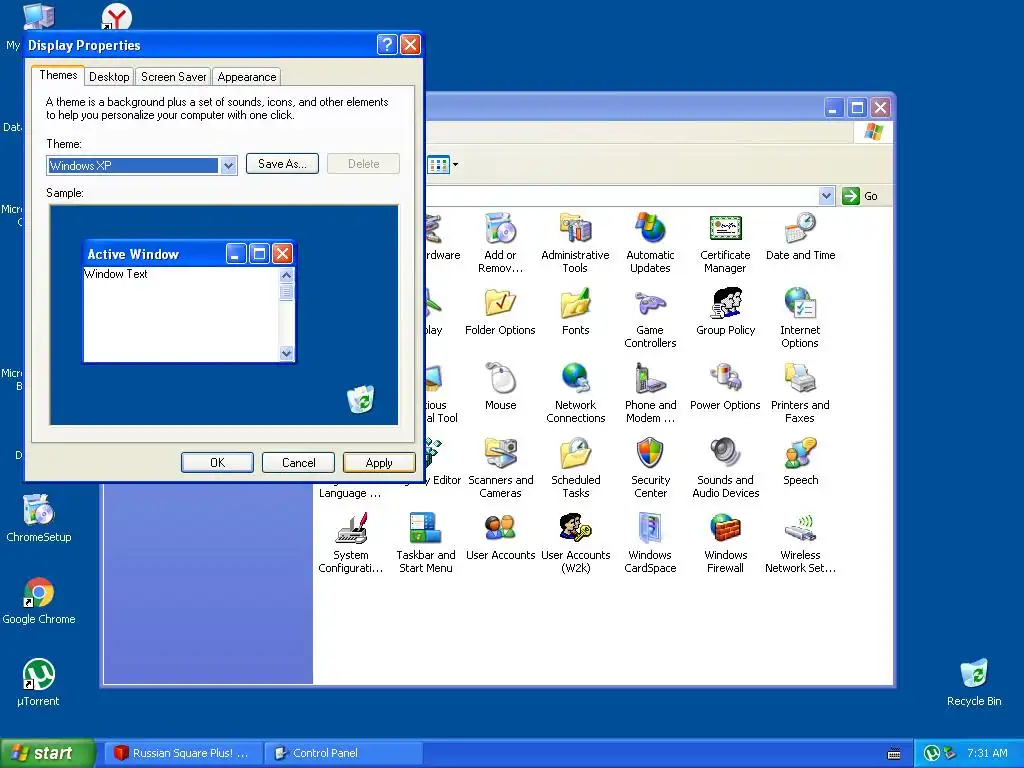This screenshot has width=1024, height=768.
Task: Switch to the Desktop tab
Action: pos(109,76)
